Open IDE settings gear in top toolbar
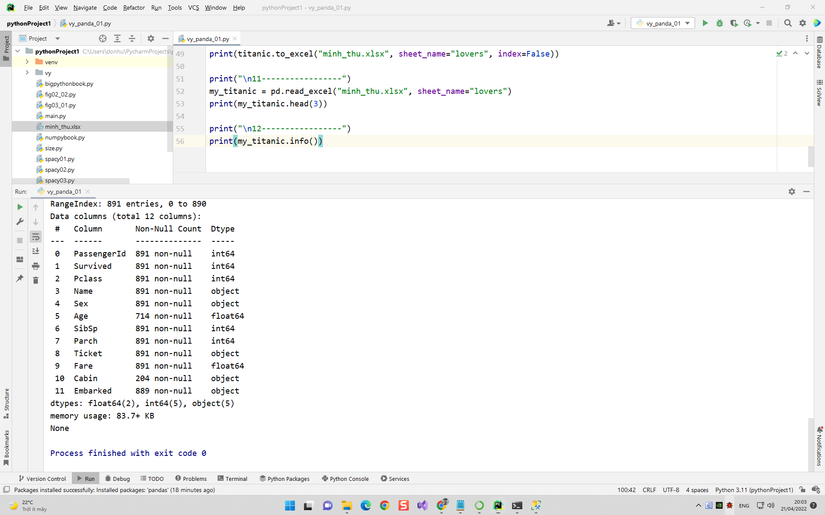The height and width of the screenshot is (515, 825). (x=802, y=23)
